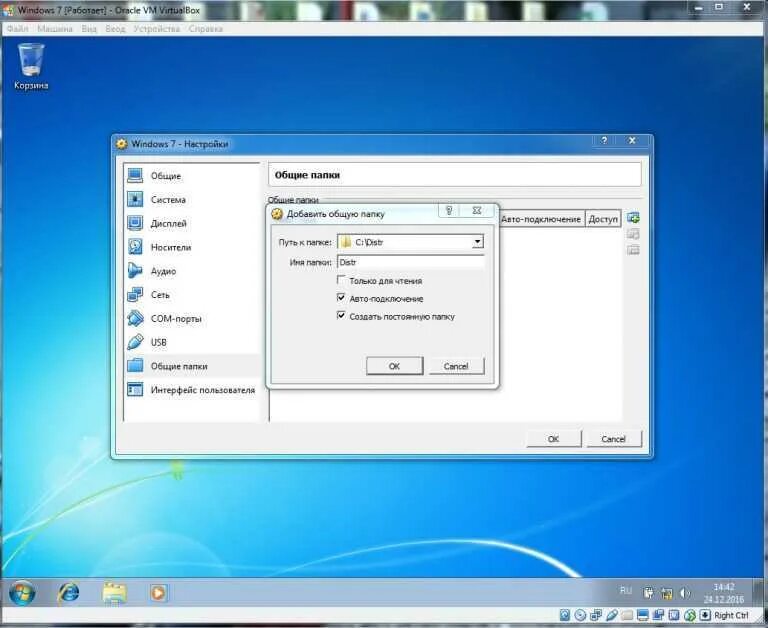Open the Машина menu

click(55, 29)
